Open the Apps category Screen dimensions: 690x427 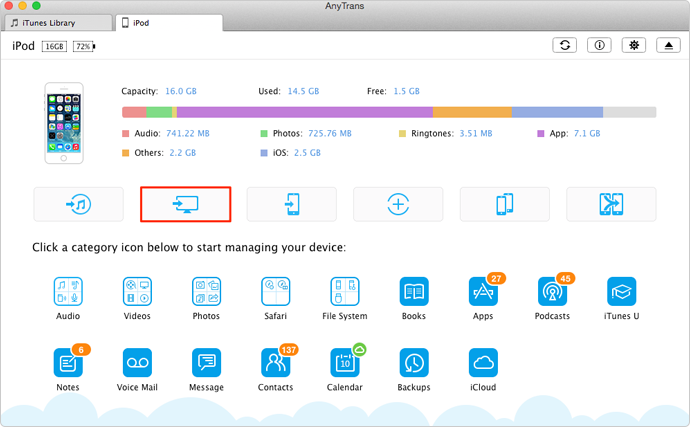[483, 298]
